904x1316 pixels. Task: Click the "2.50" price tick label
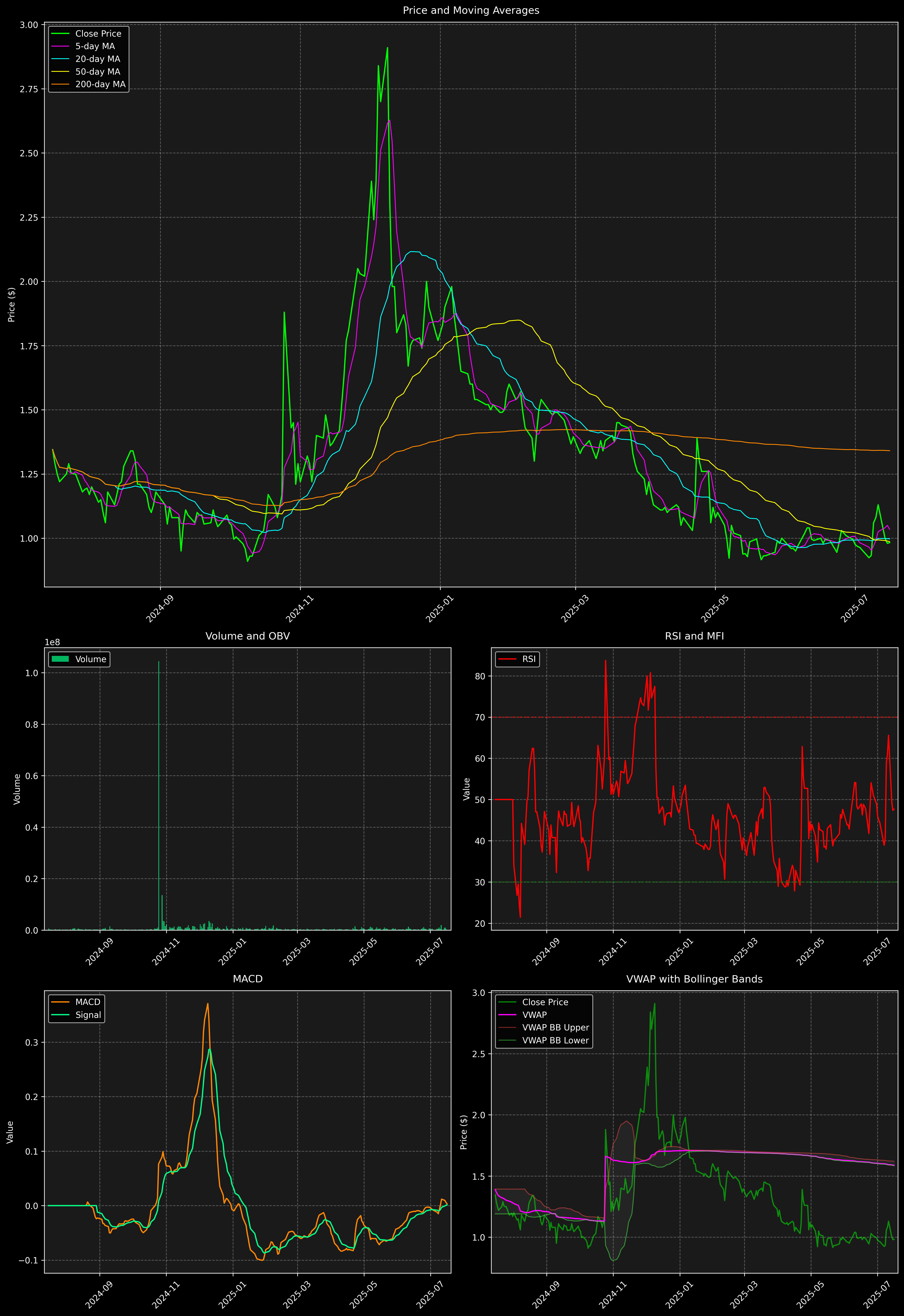point(29,154)
